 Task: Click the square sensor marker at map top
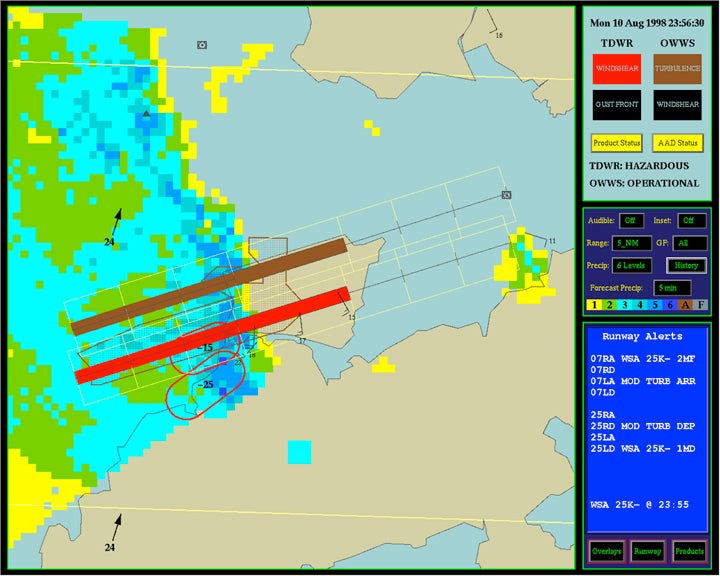[x=202, y=45]
